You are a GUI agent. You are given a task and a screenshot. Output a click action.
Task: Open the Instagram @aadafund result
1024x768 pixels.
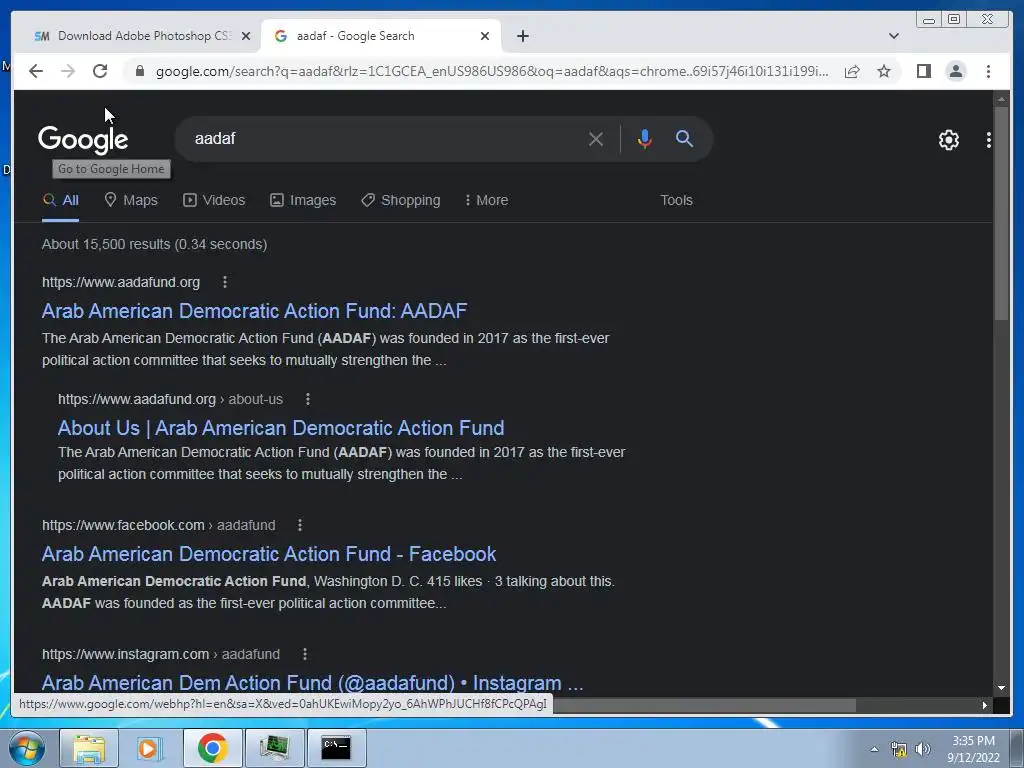click(312, 682)
